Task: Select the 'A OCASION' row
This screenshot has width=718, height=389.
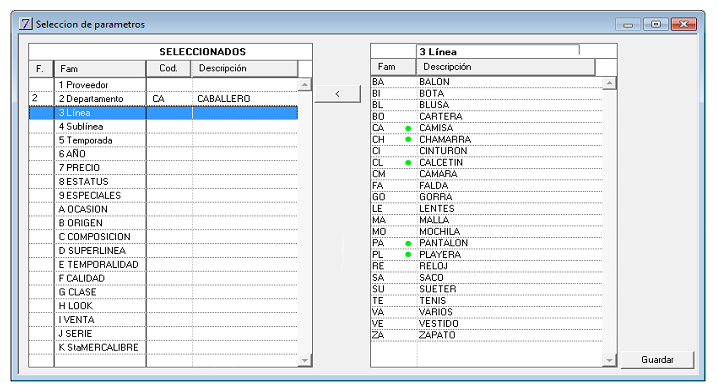Action: 163,209
